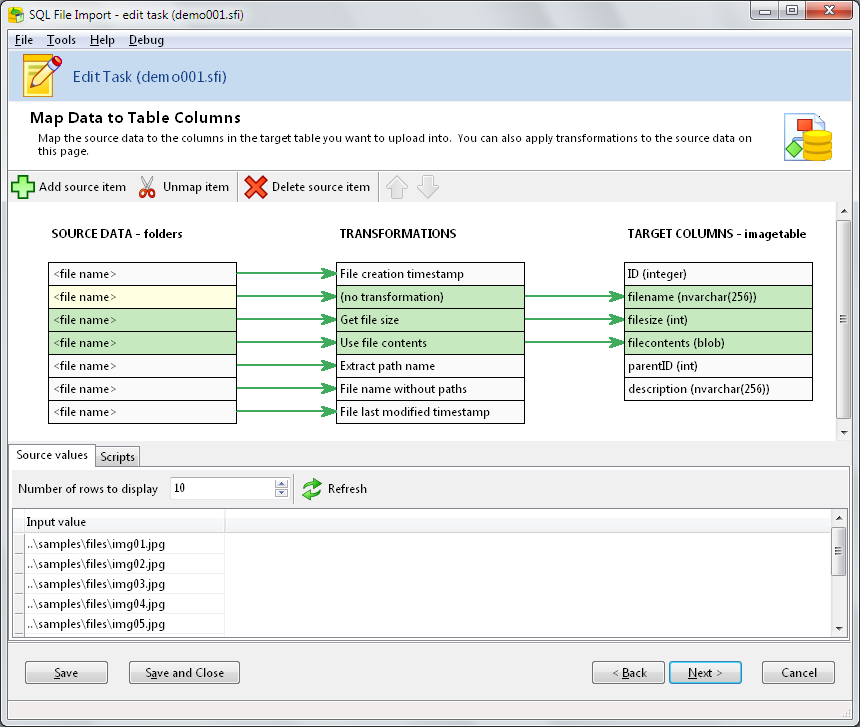Click the Back button

[628, 672]
